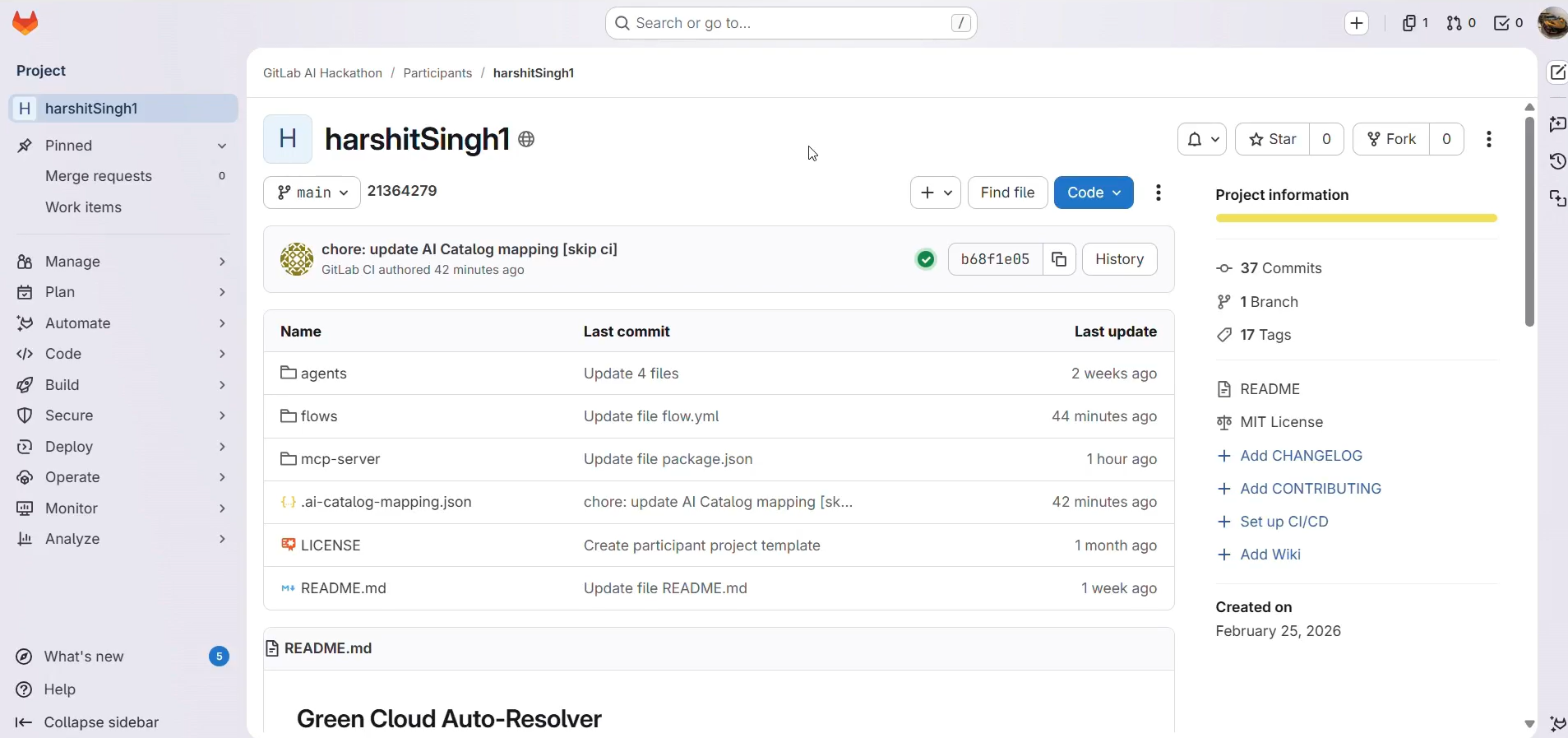Expand the Build sidebar menu
Screen dimensions: 1568x738
pos(123,385)
